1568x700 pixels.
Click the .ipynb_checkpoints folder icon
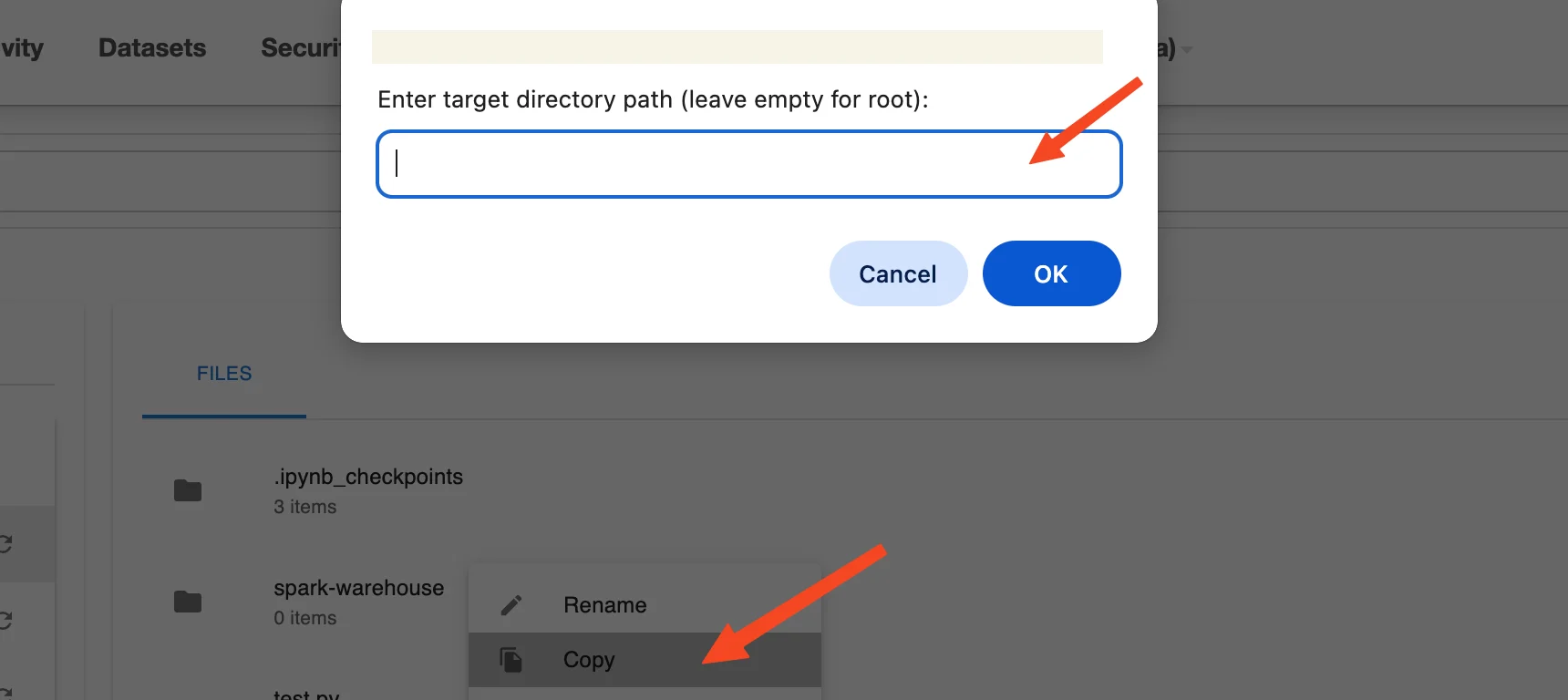click(188, 490)
